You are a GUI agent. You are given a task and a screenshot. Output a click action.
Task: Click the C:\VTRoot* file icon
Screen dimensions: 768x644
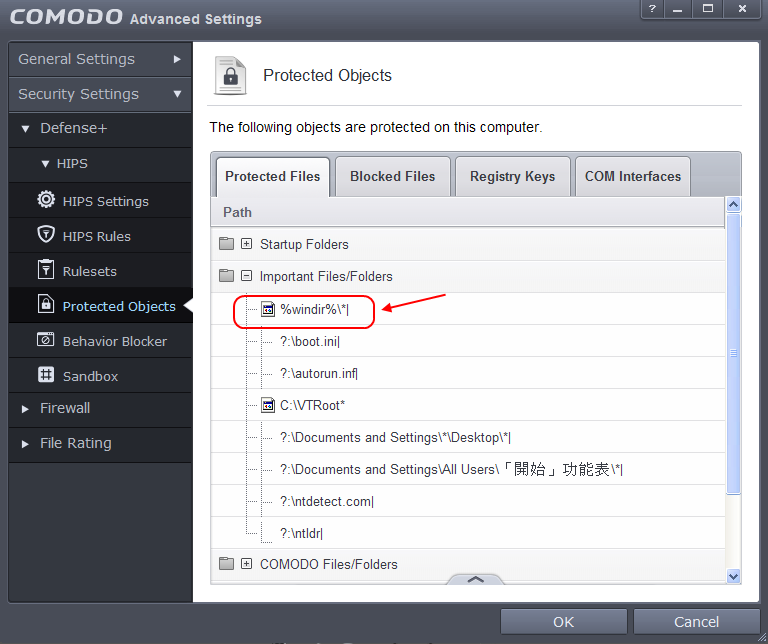[x=268, y=405]
